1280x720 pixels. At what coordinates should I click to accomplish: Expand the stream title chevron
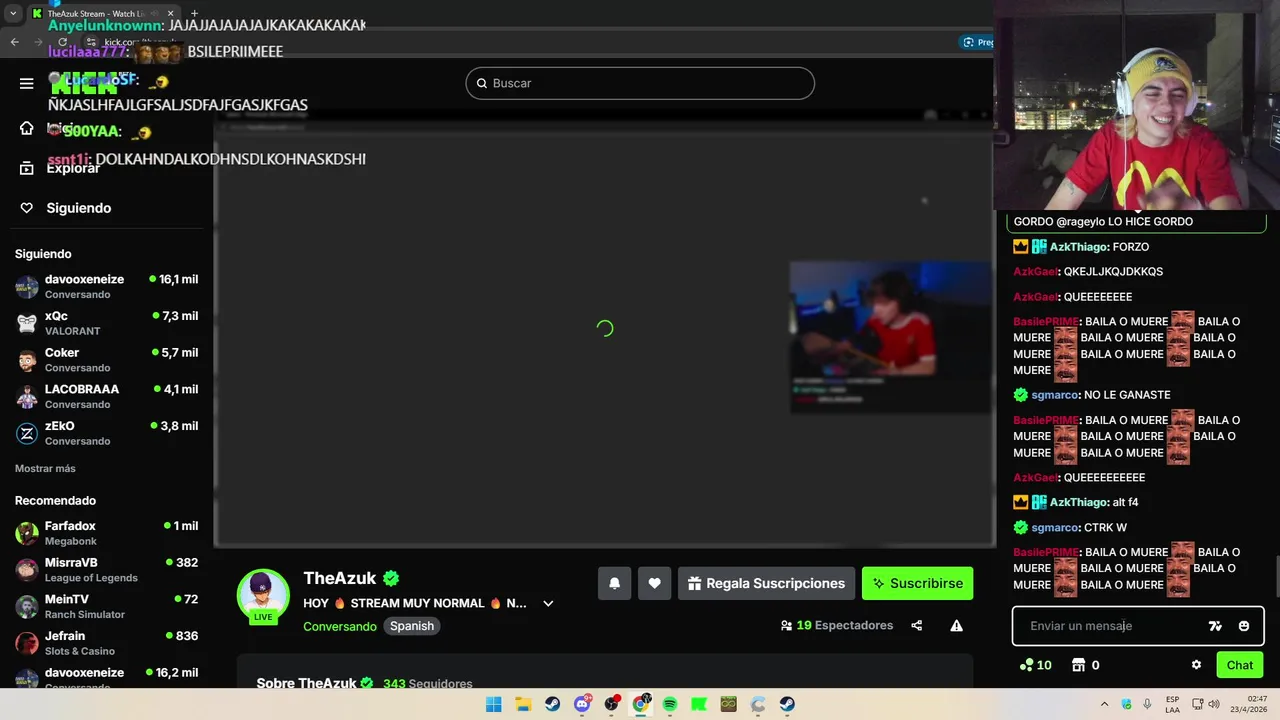point(548,604)
